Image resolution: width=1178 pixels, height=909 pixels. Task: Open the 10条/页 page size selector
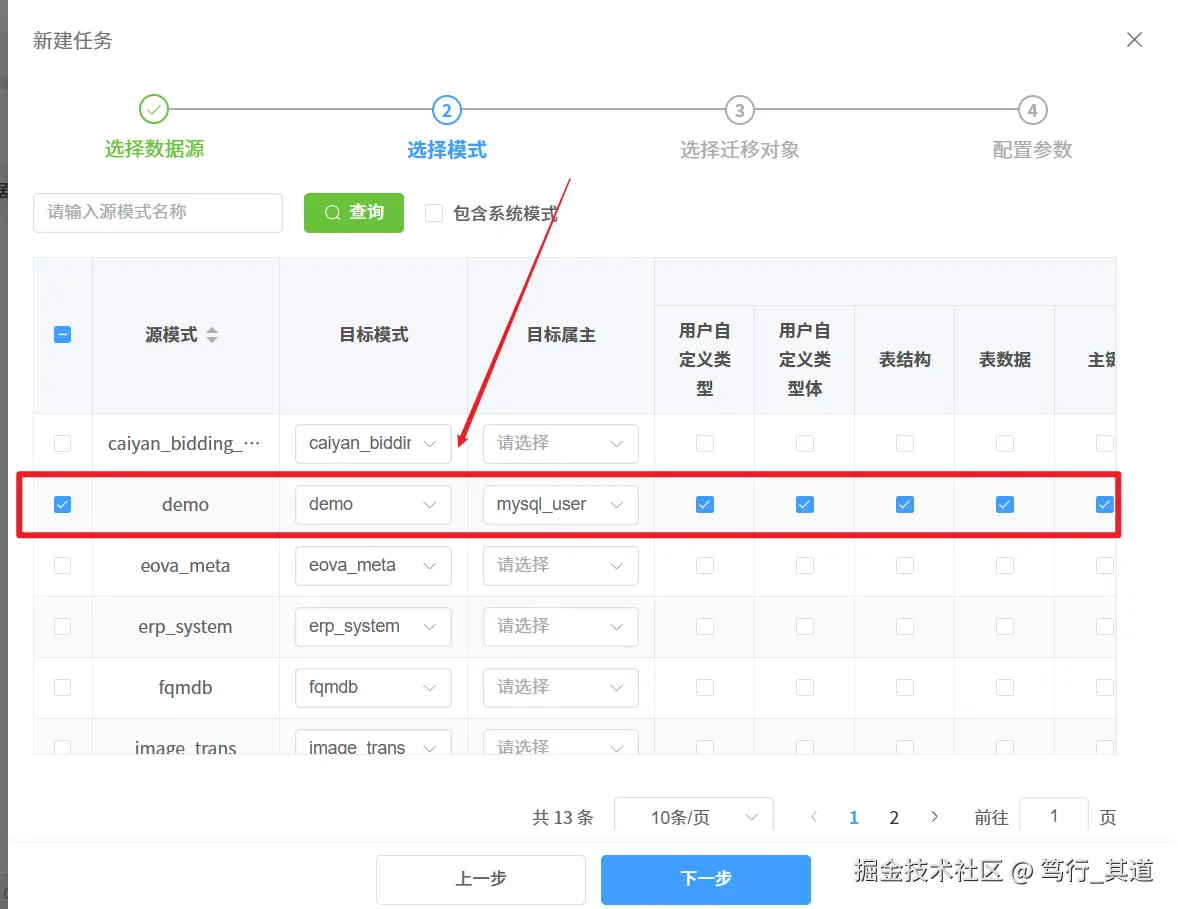[693, 817]
